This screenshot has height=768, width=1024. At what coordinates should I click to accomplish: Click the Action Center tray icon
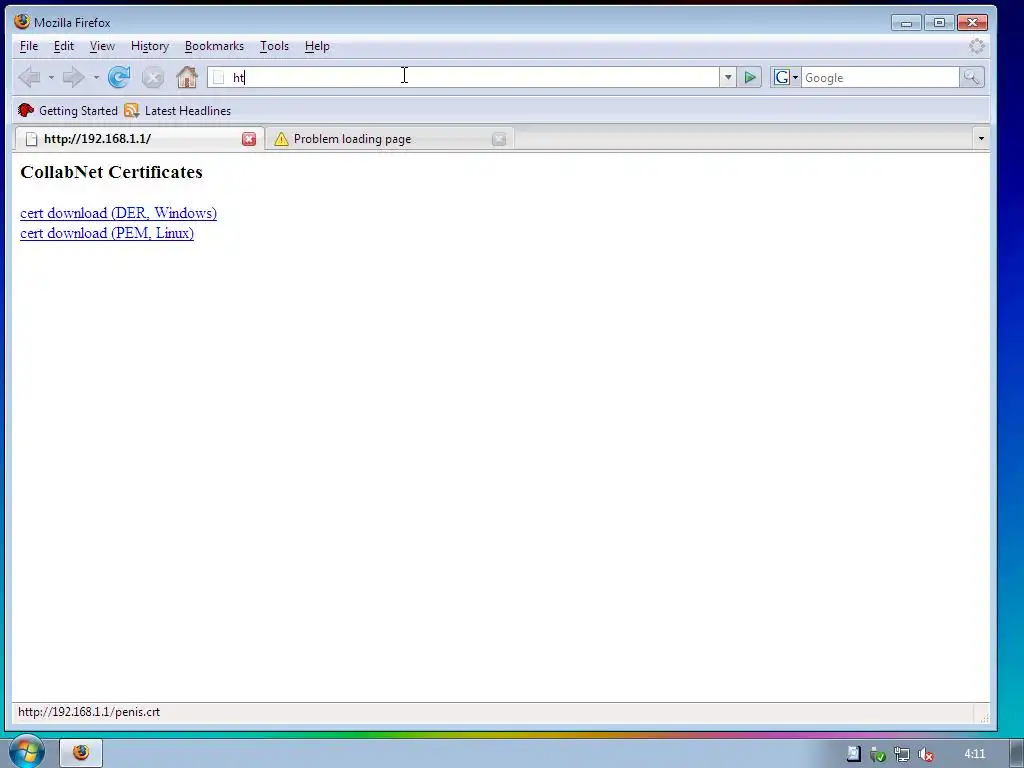pos(853,754)
